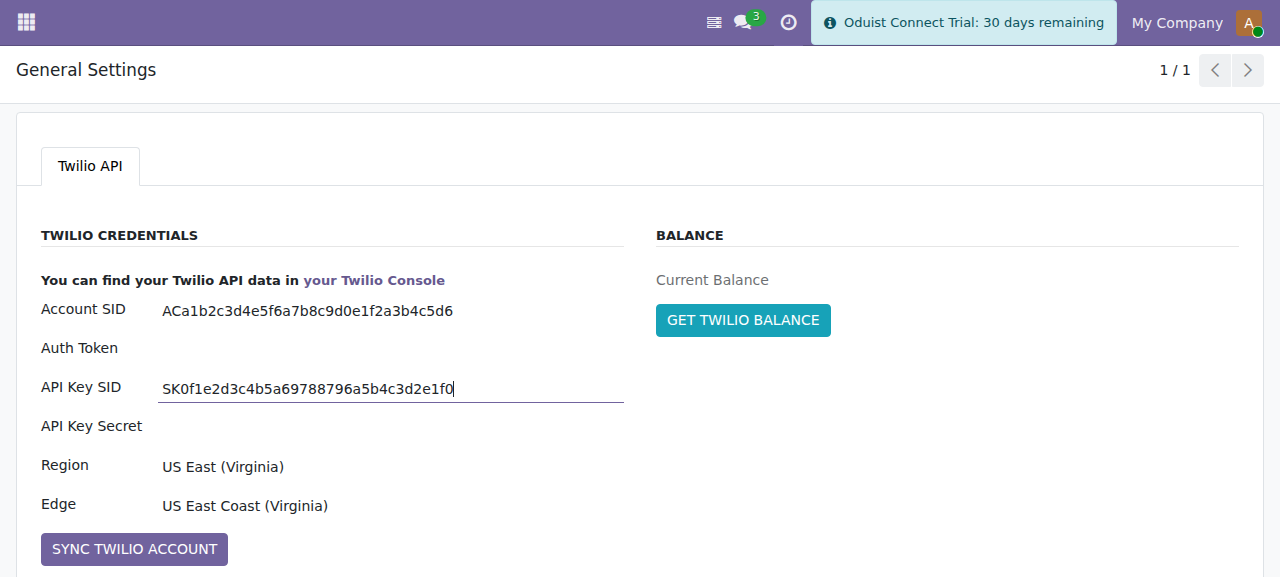
Task: Click Current Balance label
Action: [712, 280]
